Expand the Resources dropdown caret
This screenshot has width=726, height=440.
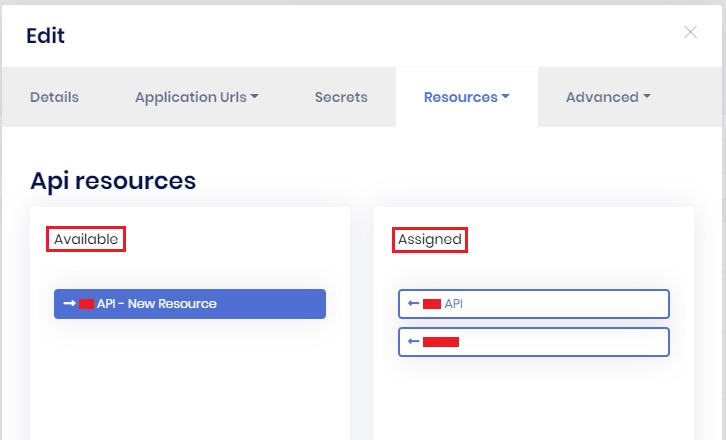[506, 97]
